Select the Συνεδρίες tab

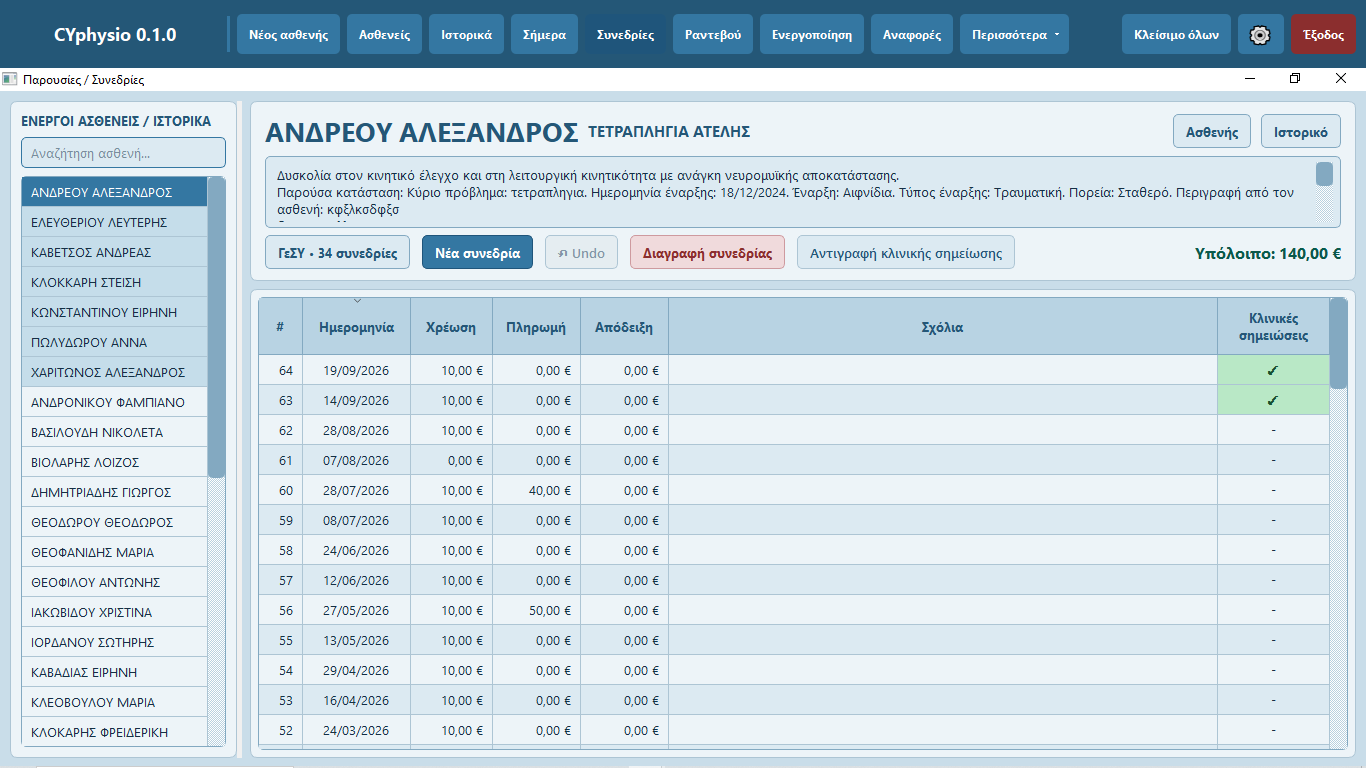[x=626, y=34]
